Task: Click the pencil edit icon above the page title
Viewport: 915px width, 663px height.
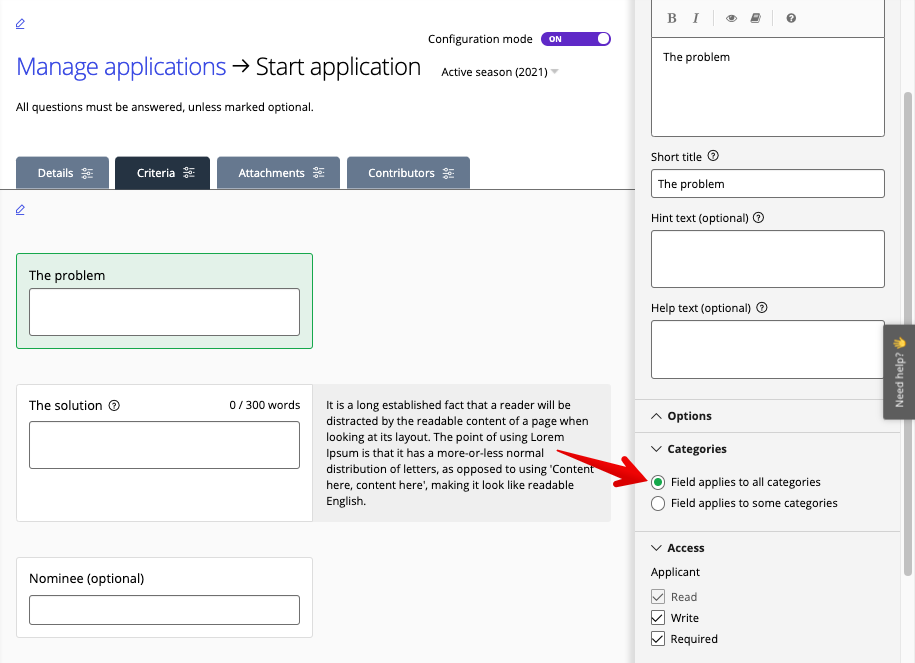Action: pyautogui.click(x=20, y=23)
